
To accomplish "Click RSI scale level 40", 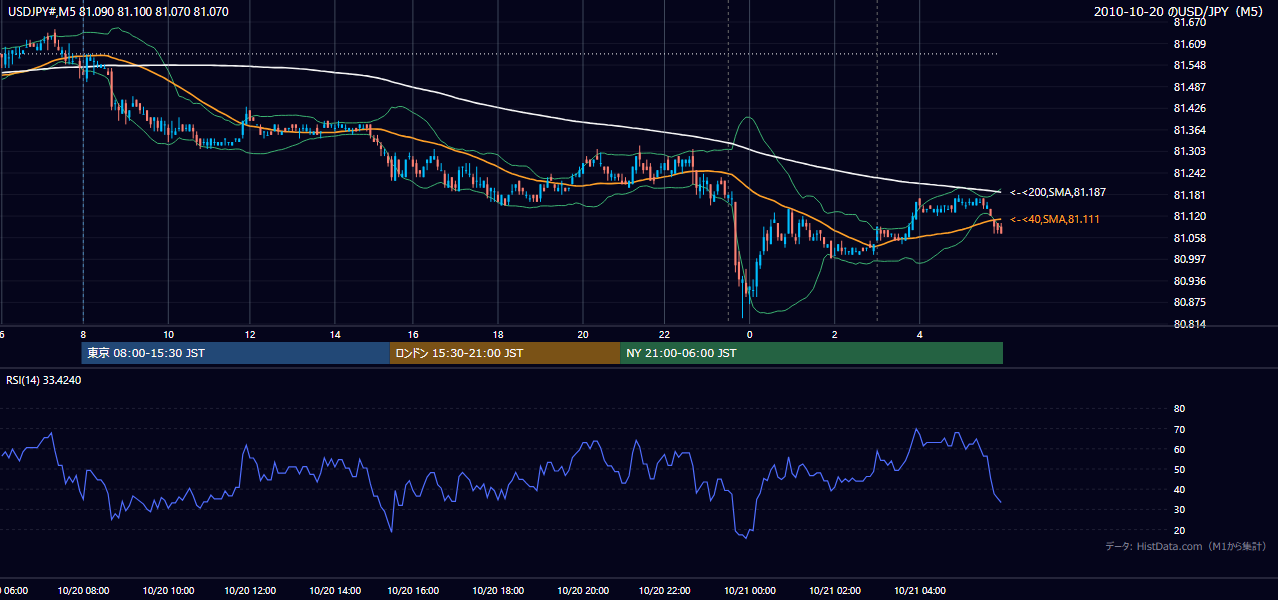I will pos(1179,489).
